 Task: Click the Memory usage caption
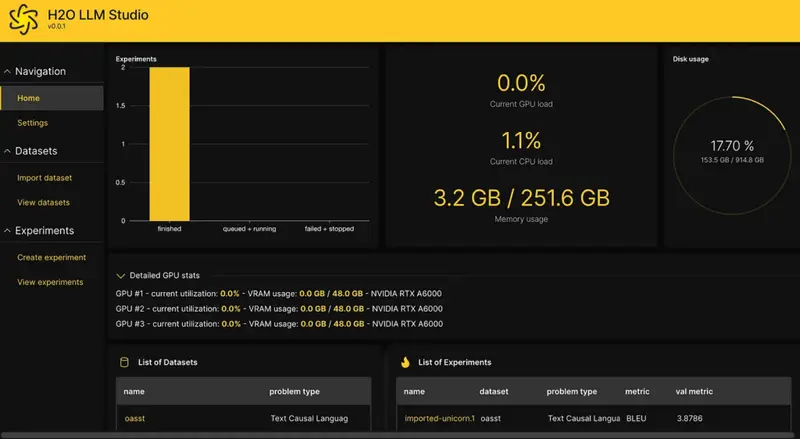point(521,219)
